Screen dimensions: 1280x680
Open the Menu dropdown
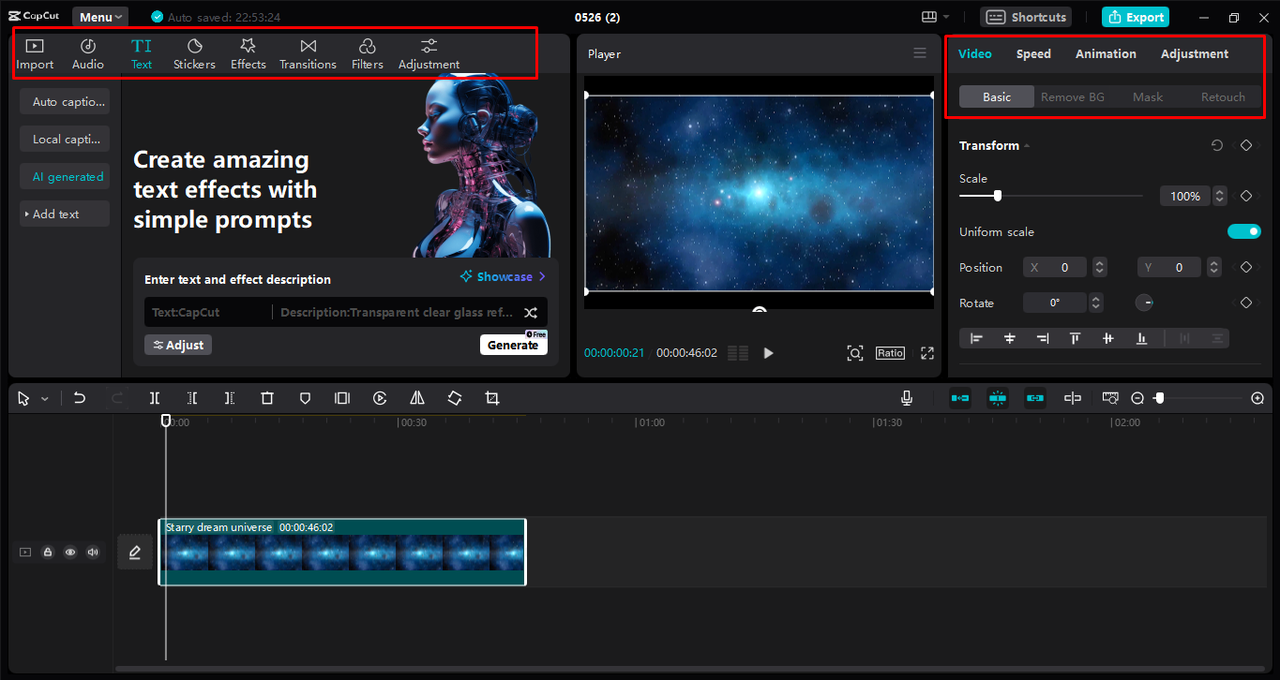(x=100, y=17)
